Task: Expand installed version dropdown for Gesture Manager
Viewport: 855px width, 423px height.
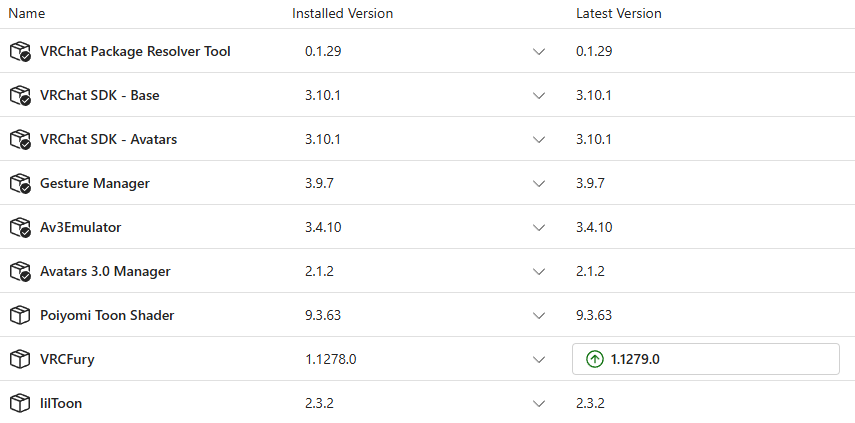Action: point(539,184)
